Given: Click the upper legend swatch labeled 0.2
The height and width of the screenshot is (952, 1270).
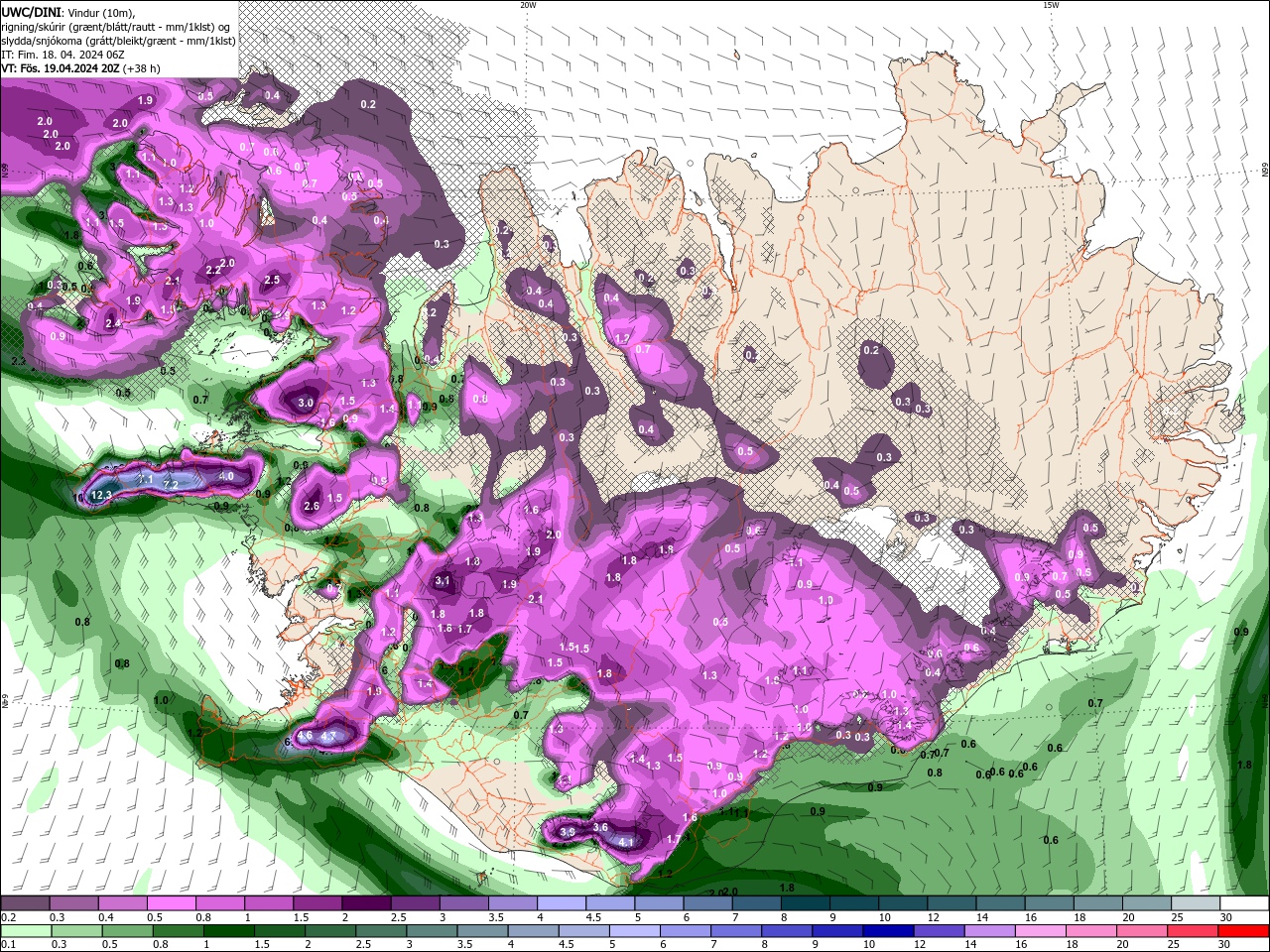Looking at the screenshot, I should [x=25, y=903].
